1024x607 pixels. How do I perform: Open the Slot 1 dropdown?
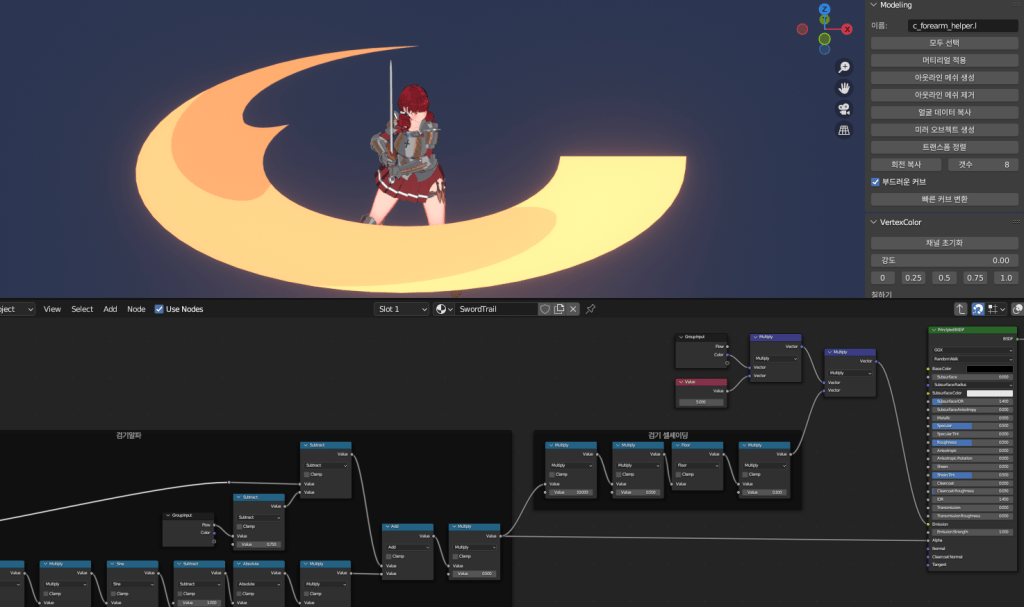402,309
